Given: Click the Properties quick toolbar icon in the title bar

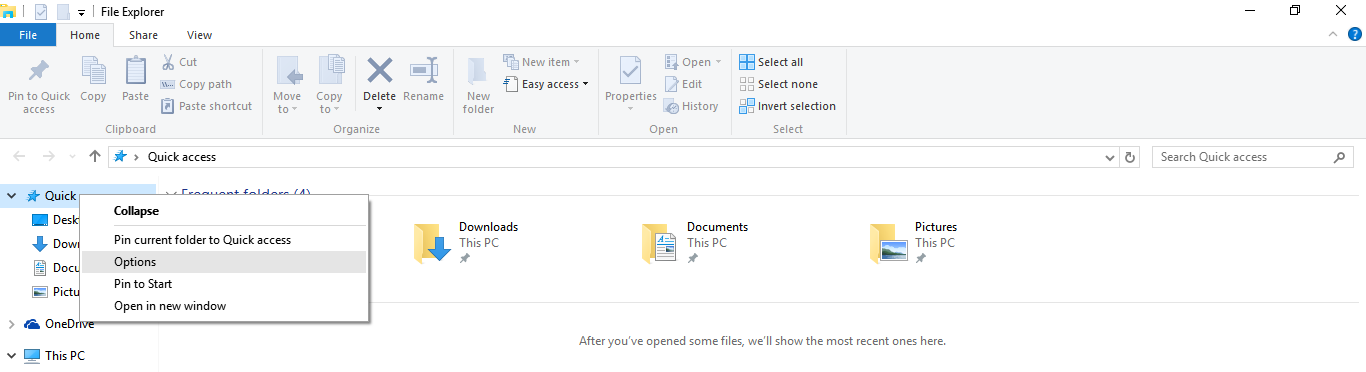Looking at the screenshot, I should 40,12.
